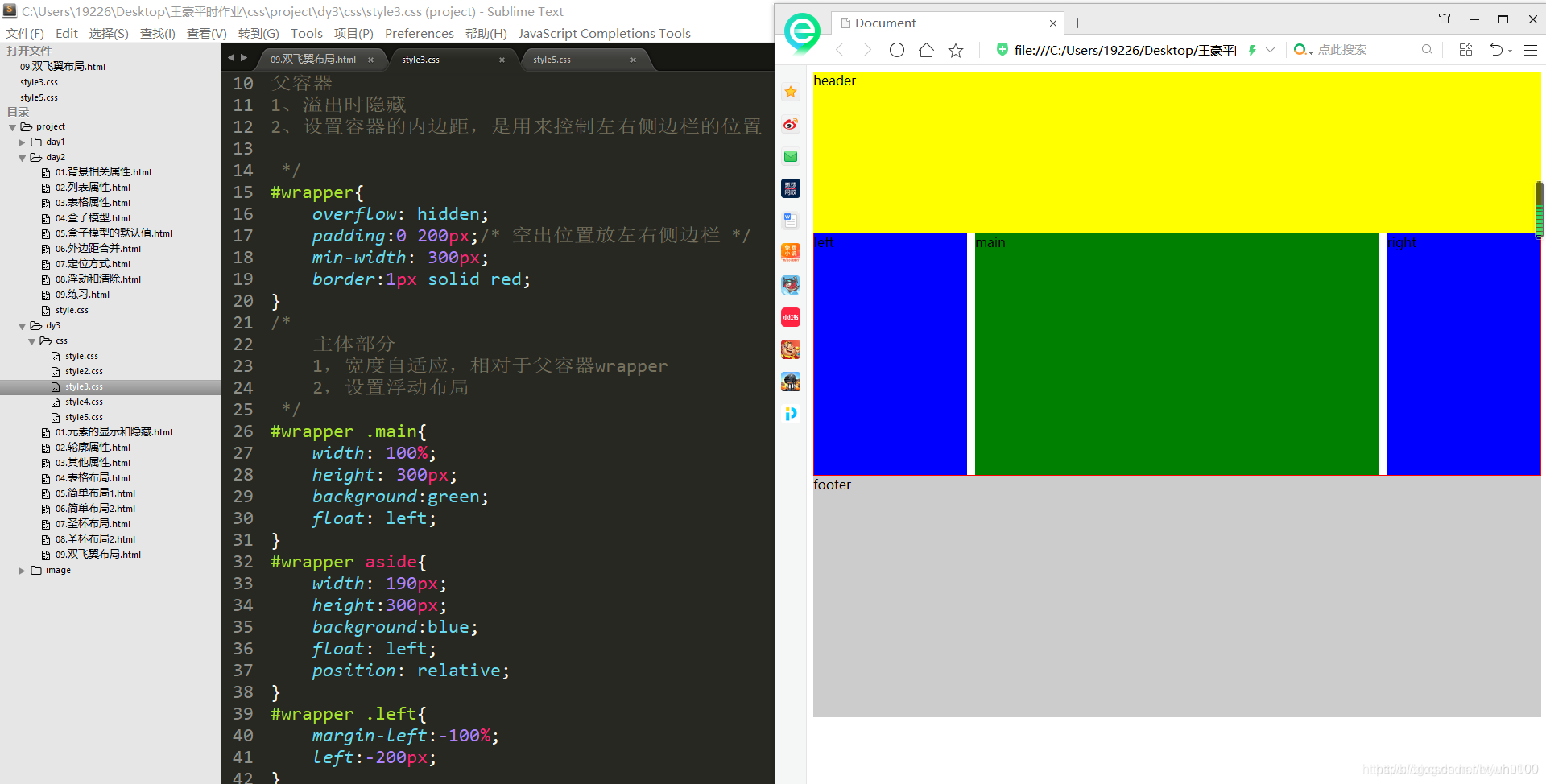Open the browser hamburger menu

[1531, 50]
